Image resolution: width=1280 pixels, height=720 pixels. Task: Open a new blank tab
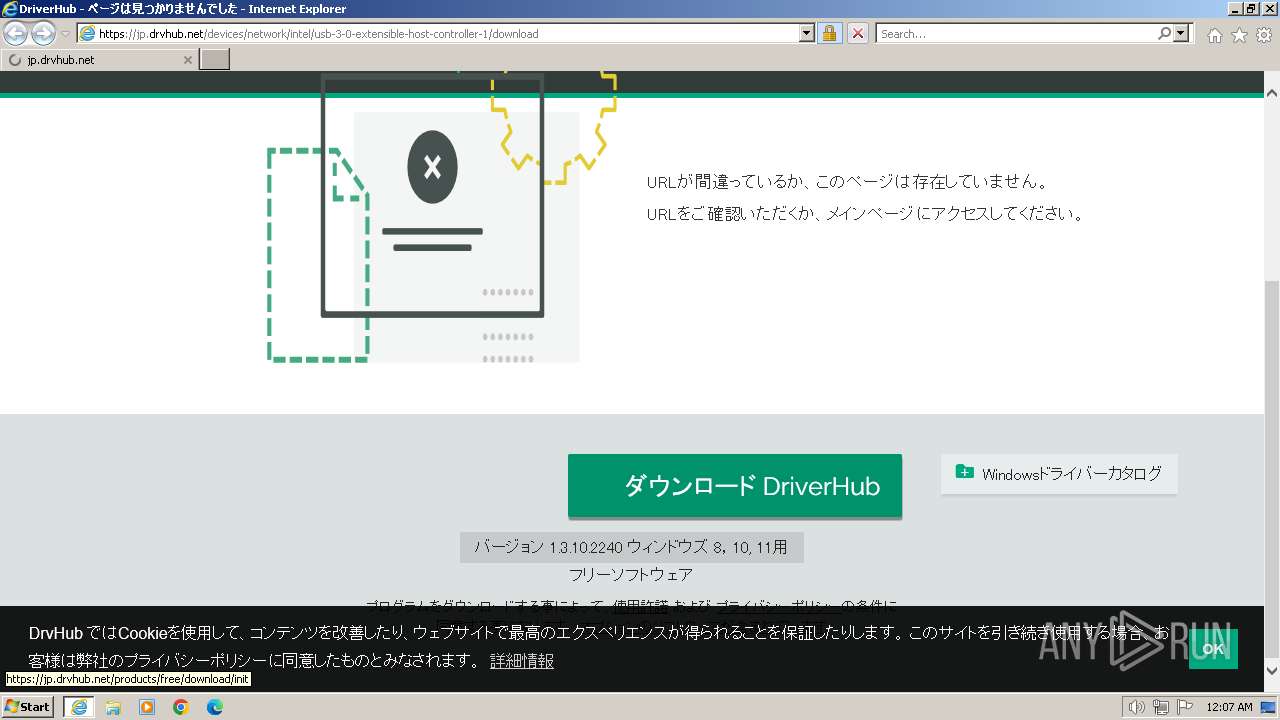215,60
